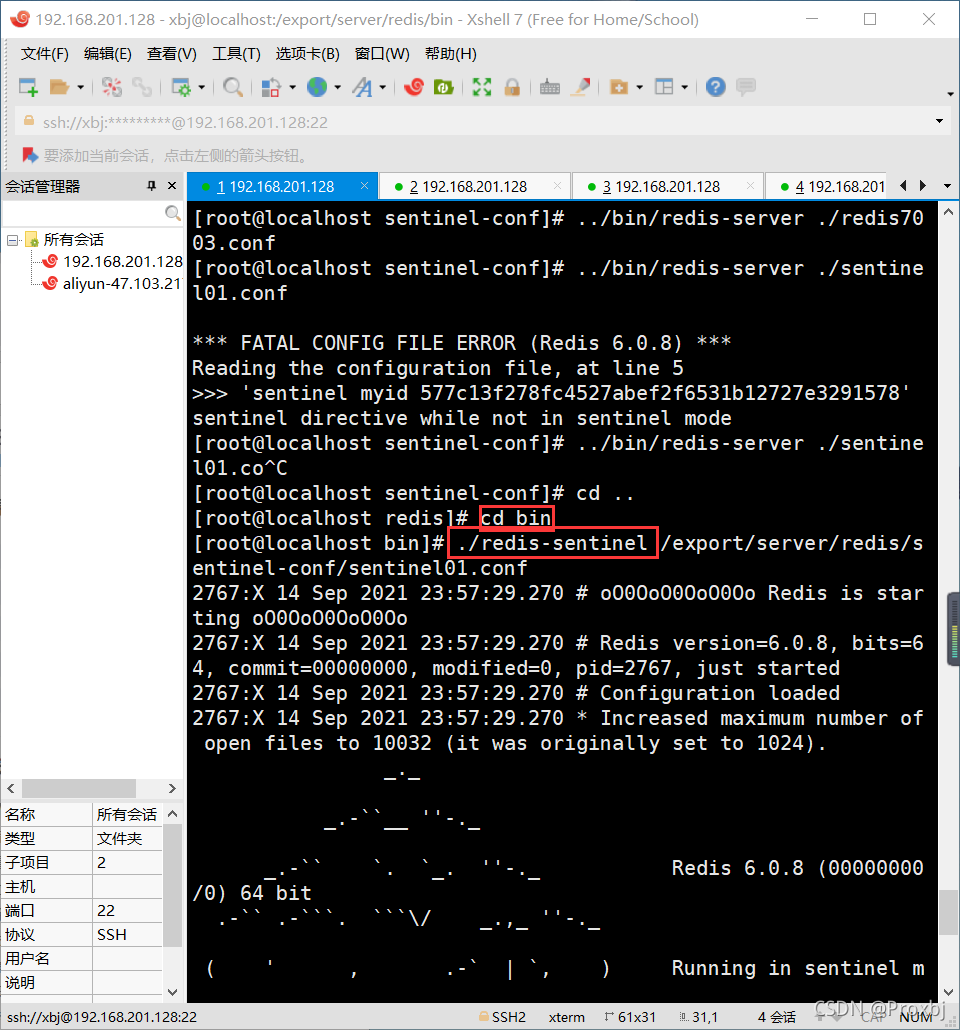Toggle full screen mode icon

coord(482,87)
